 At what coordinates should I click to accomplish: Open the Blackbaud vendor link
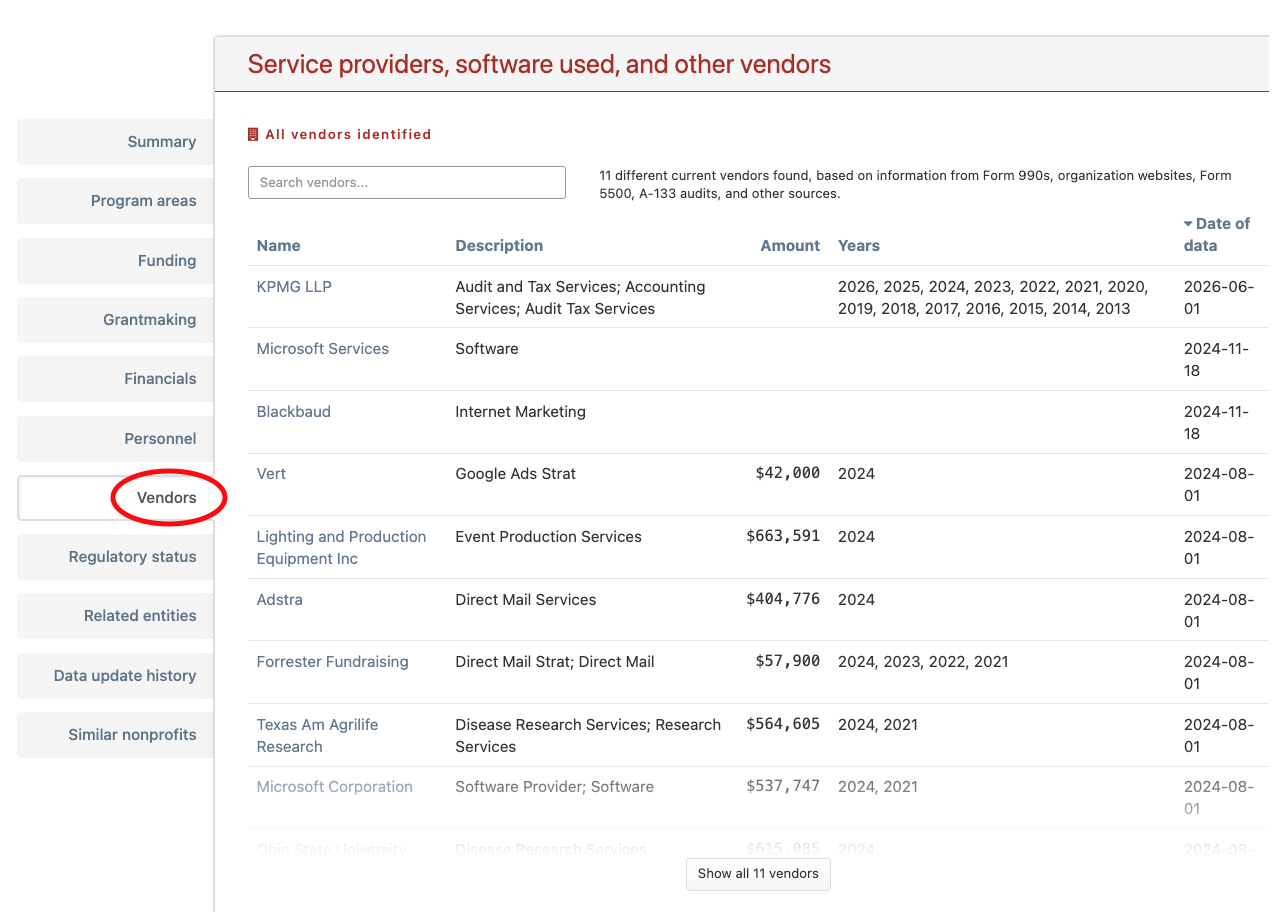294,412
